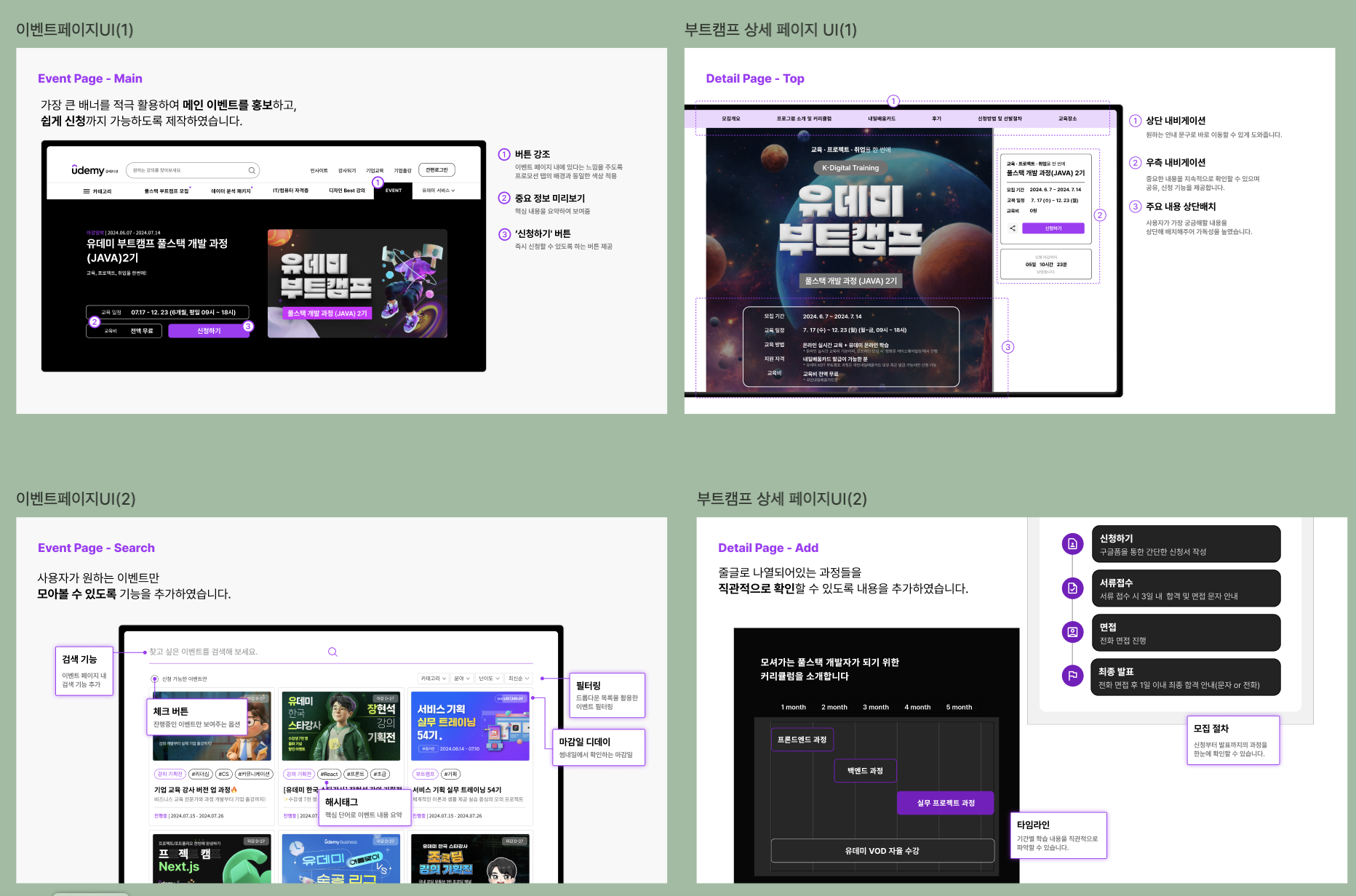Click the 백엔드 과정 timeline block
This screenshot has width=1356, height=896.
click(865, 771)
